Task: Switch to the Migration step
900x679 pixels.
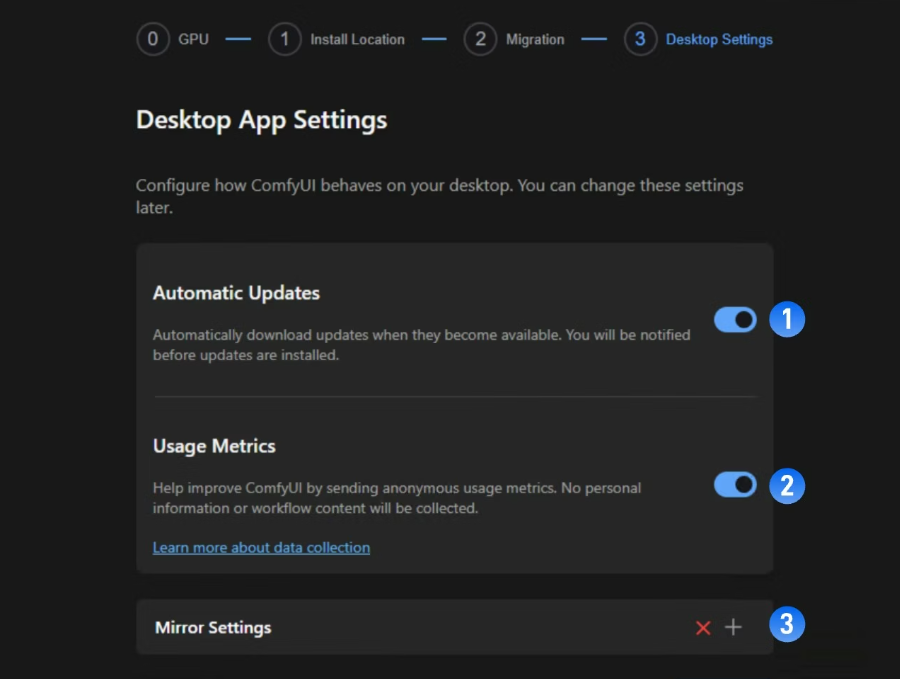Action: click(x=534, y=40)
